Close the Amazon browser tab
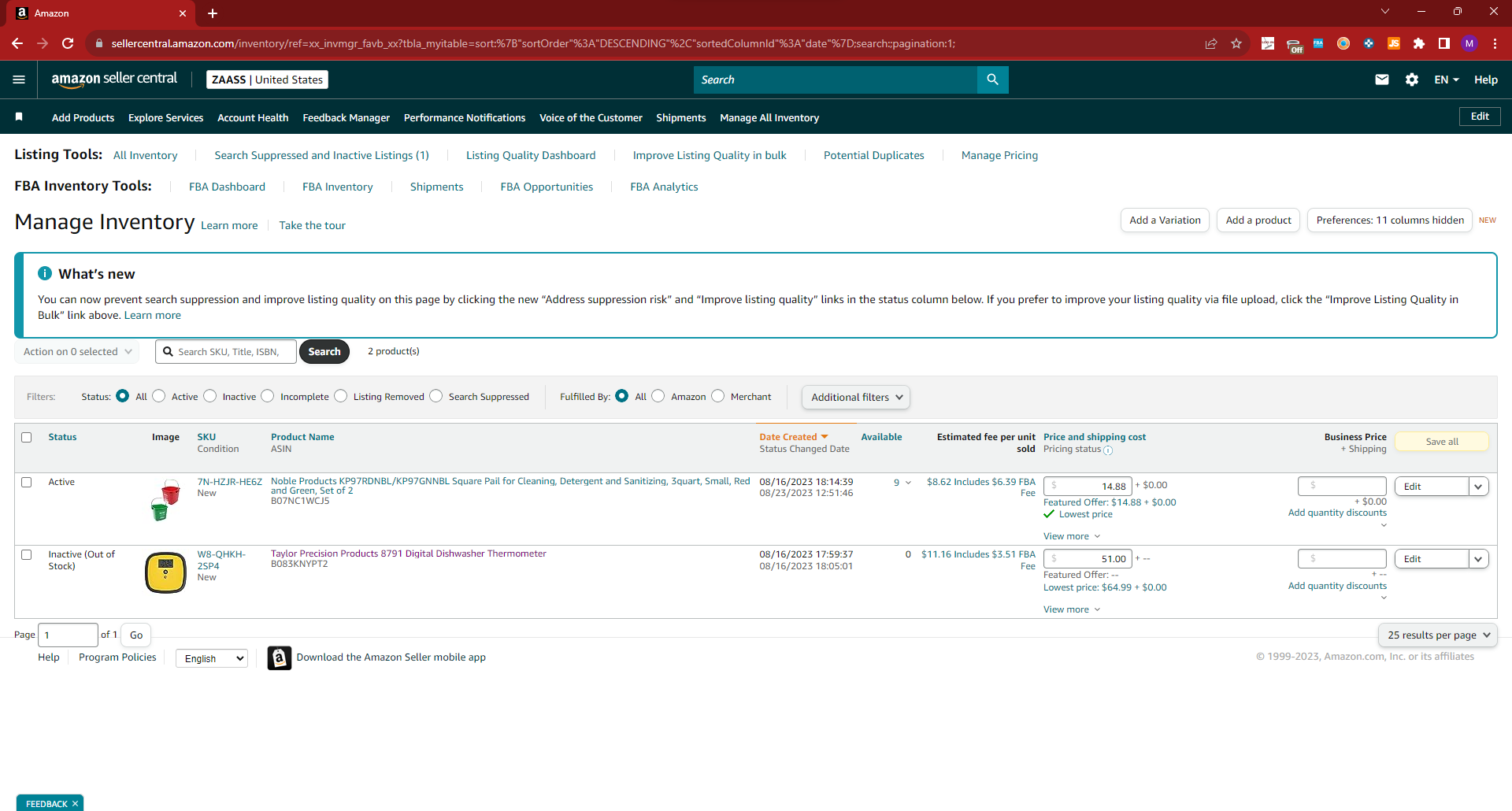 click(x=183, y=13)
